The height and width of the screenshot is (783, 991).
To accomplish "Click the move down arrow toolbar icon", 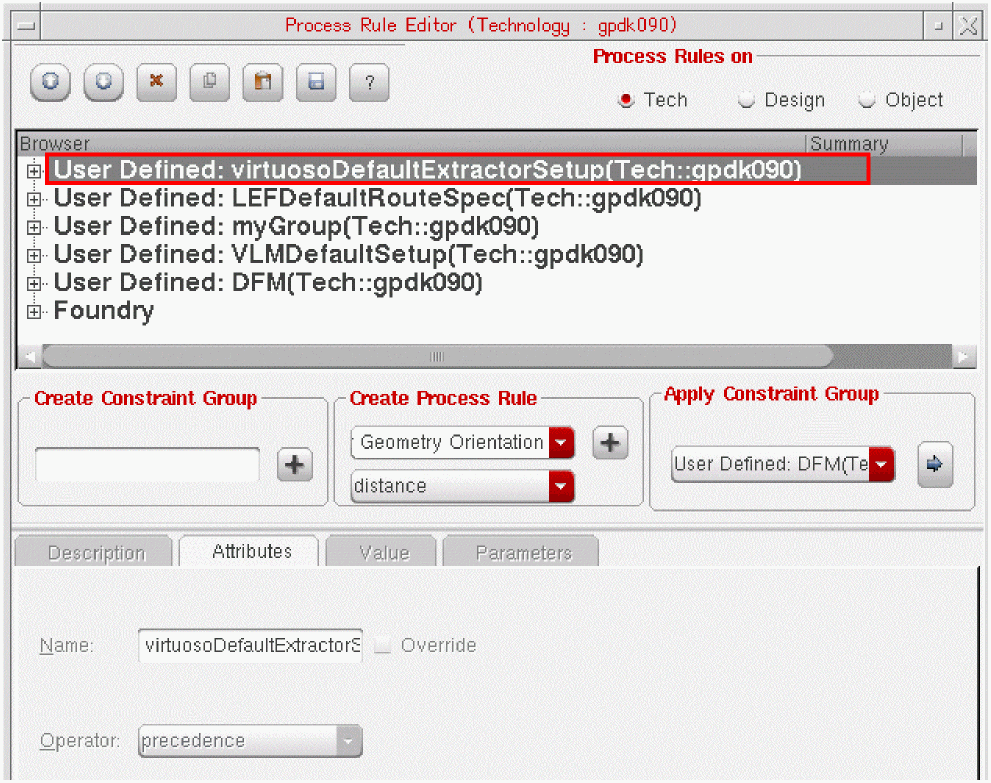I will click(x=104, y=82).
